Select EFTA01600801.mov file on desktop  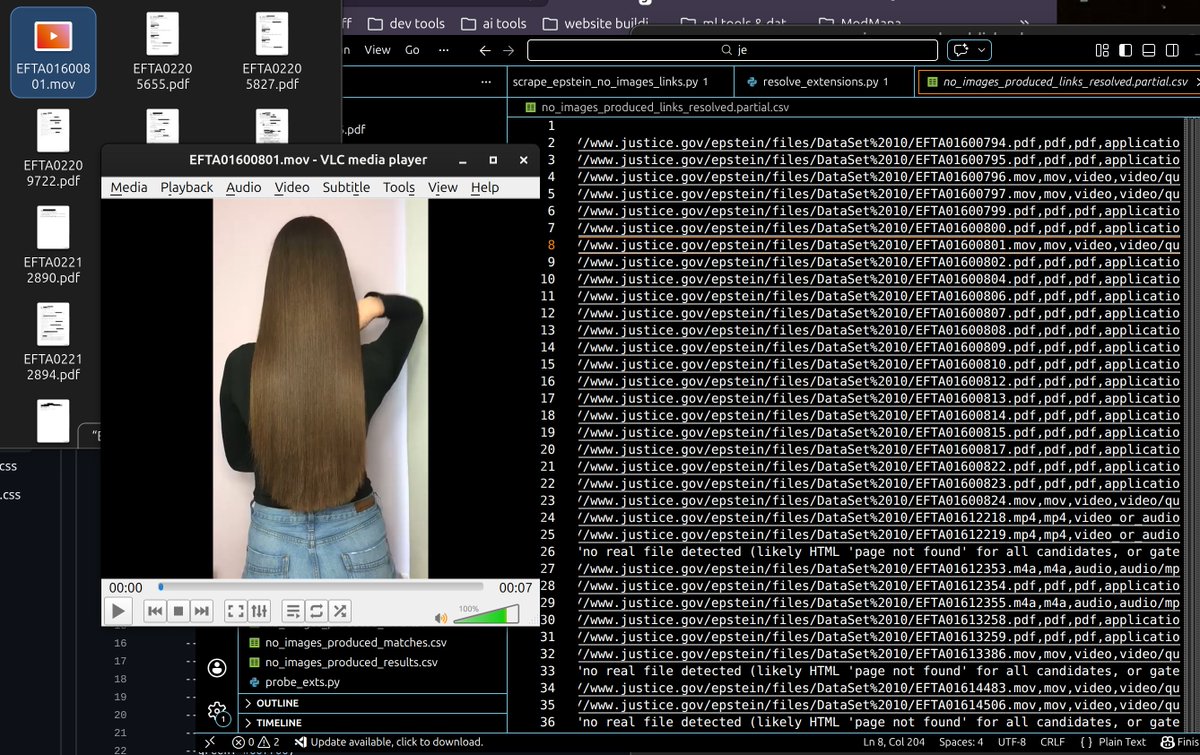pos(53,53)
